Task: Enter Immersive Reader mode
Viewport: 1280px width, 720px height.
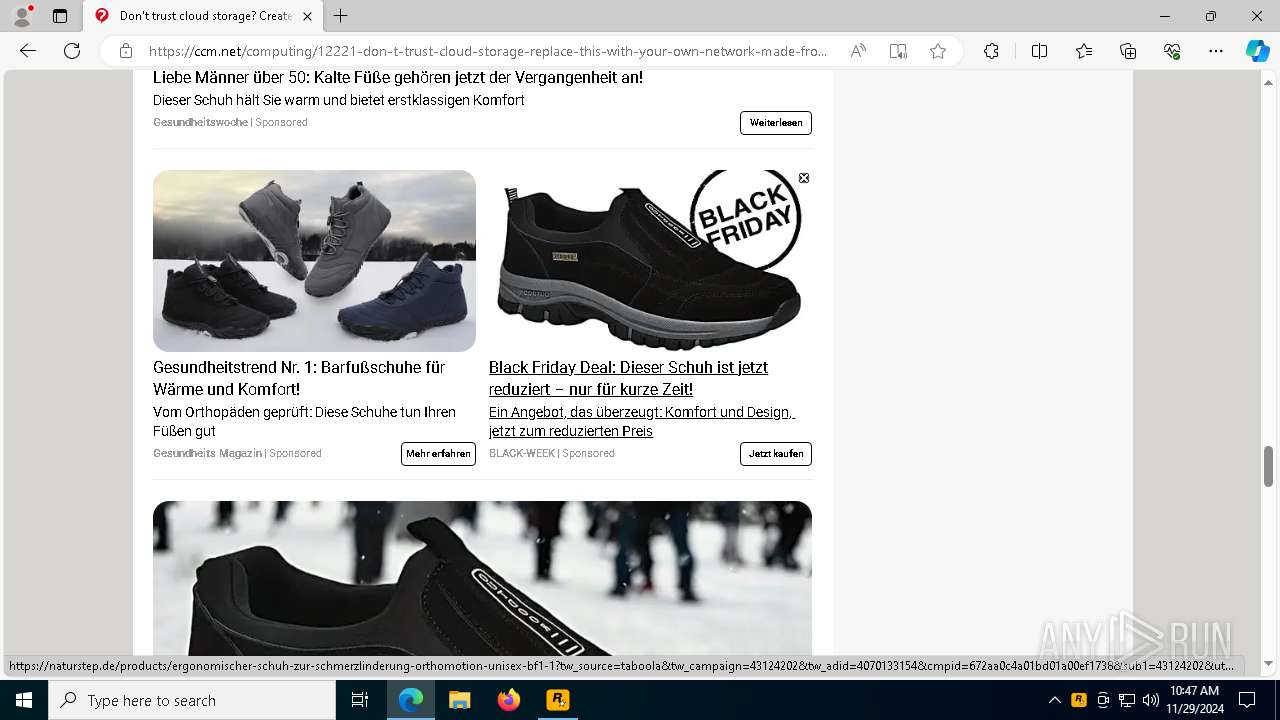Action: pos(898,51)
